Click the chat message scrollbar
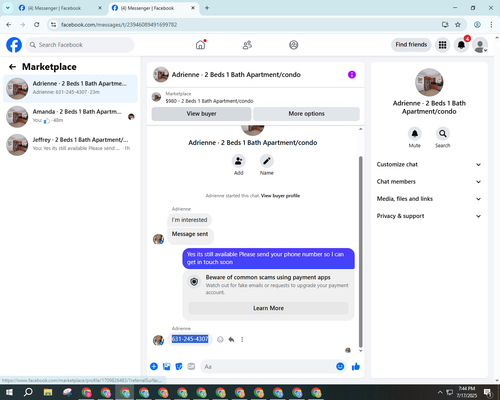This screenshot has width=500, height=400. click(360, 252)
